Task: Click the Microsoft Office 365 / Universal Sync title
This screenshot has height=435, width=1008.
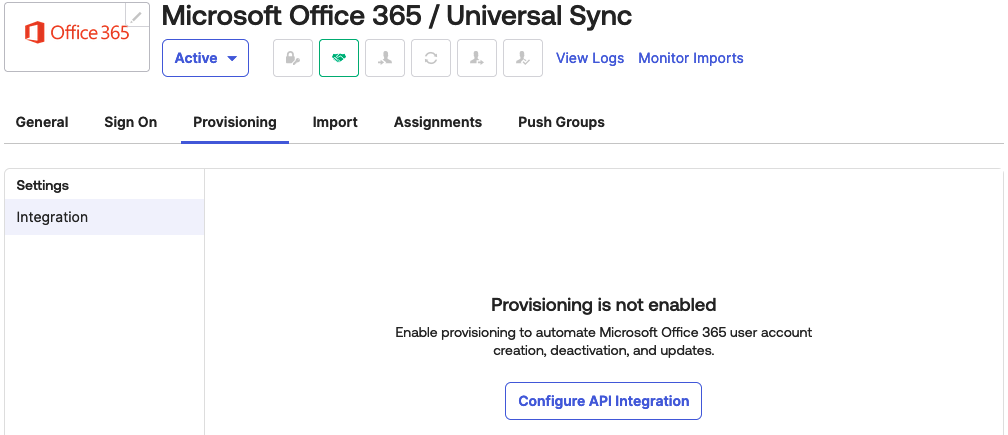Action: (x=397, y=16)
